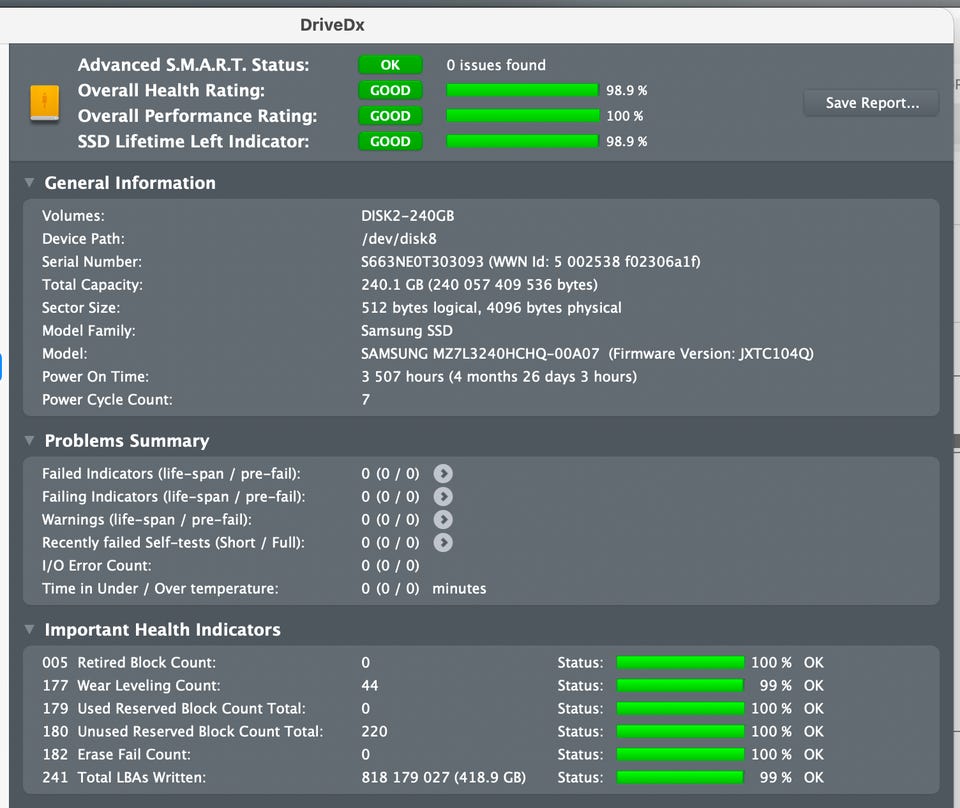Click the Power On Time 3 507 hours value

[499, 376]
